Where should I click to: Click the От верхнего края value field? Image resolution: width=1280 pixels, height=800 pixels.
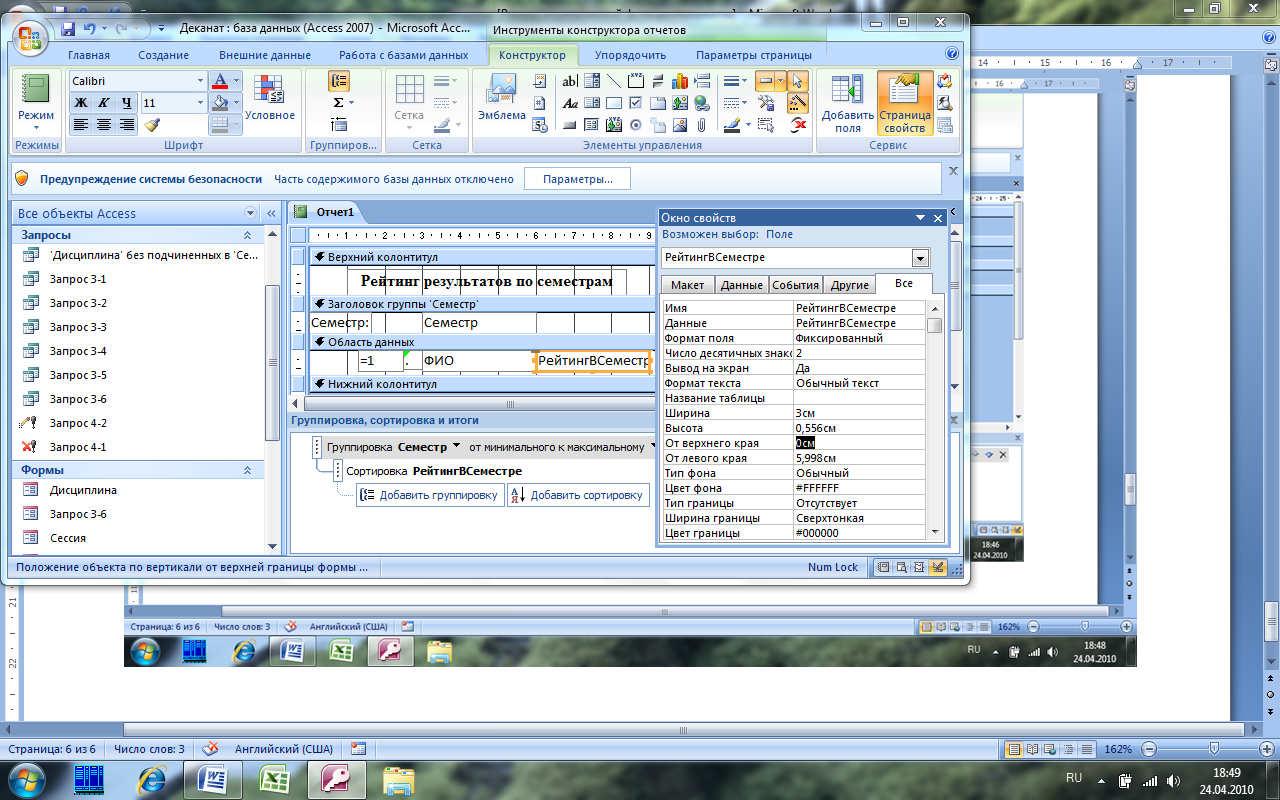point(860,443)
